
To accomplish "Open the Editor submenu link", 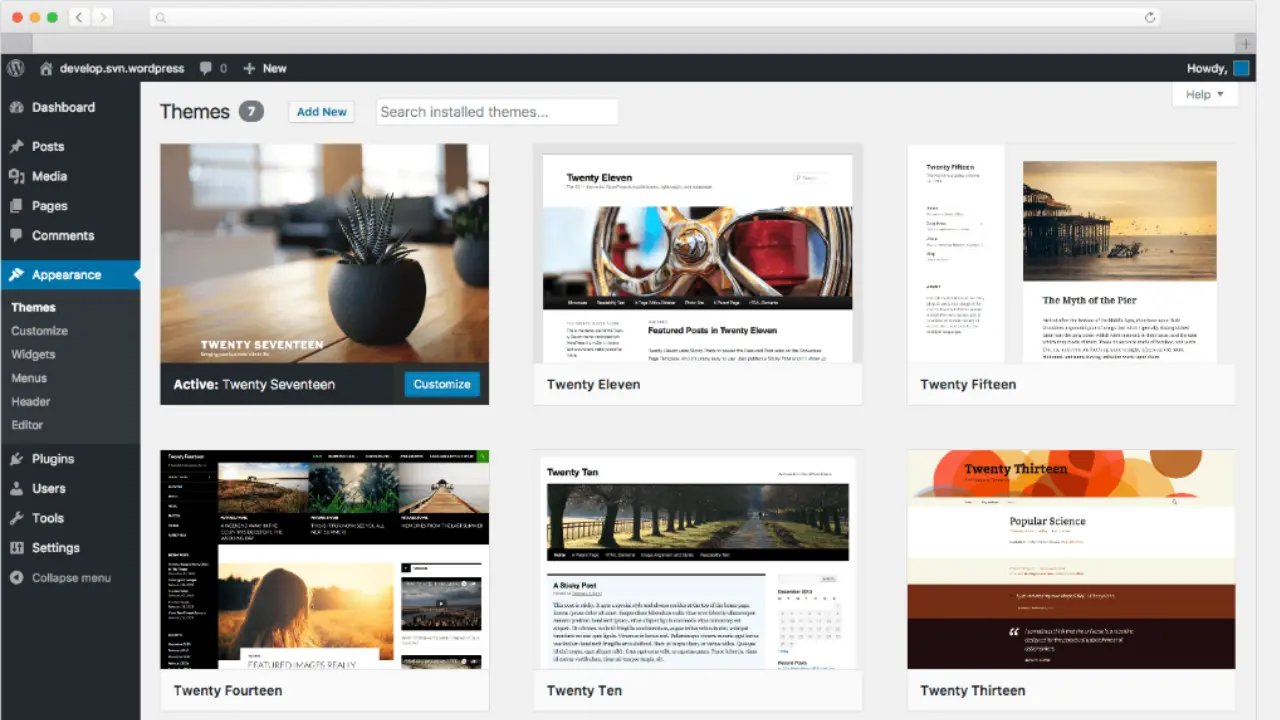I will coord(27,425).
